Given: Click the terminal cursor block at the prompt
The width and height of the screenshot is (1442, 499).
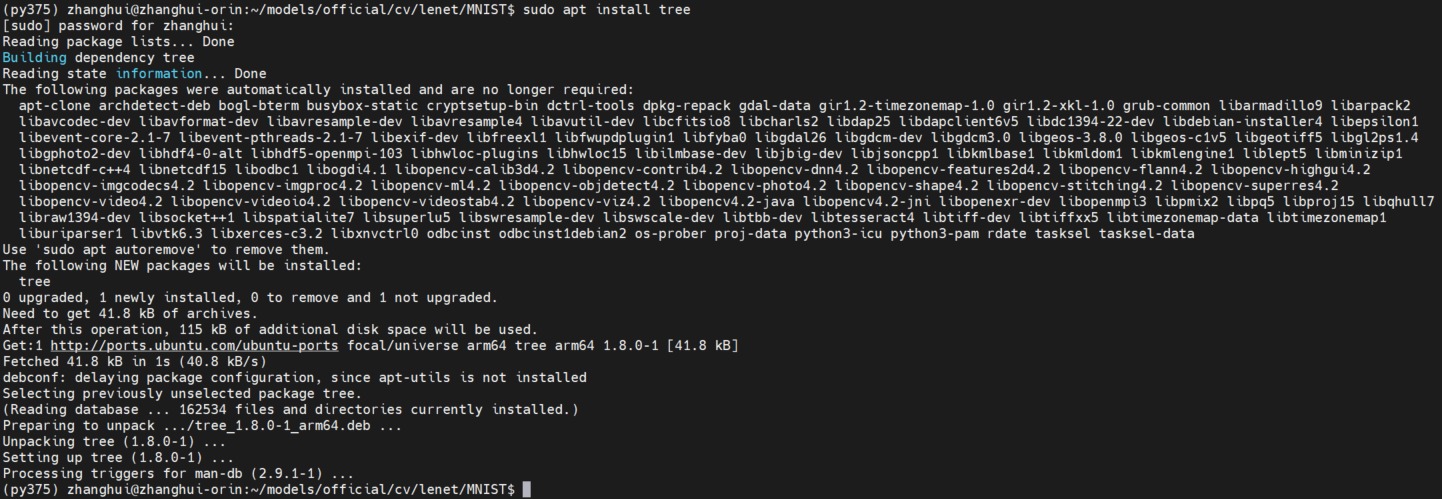Looking at the screenshot, I should point(527,490).
